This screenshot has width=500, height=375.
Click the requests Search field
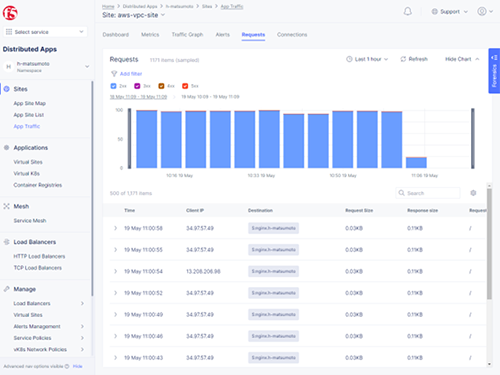428,193
